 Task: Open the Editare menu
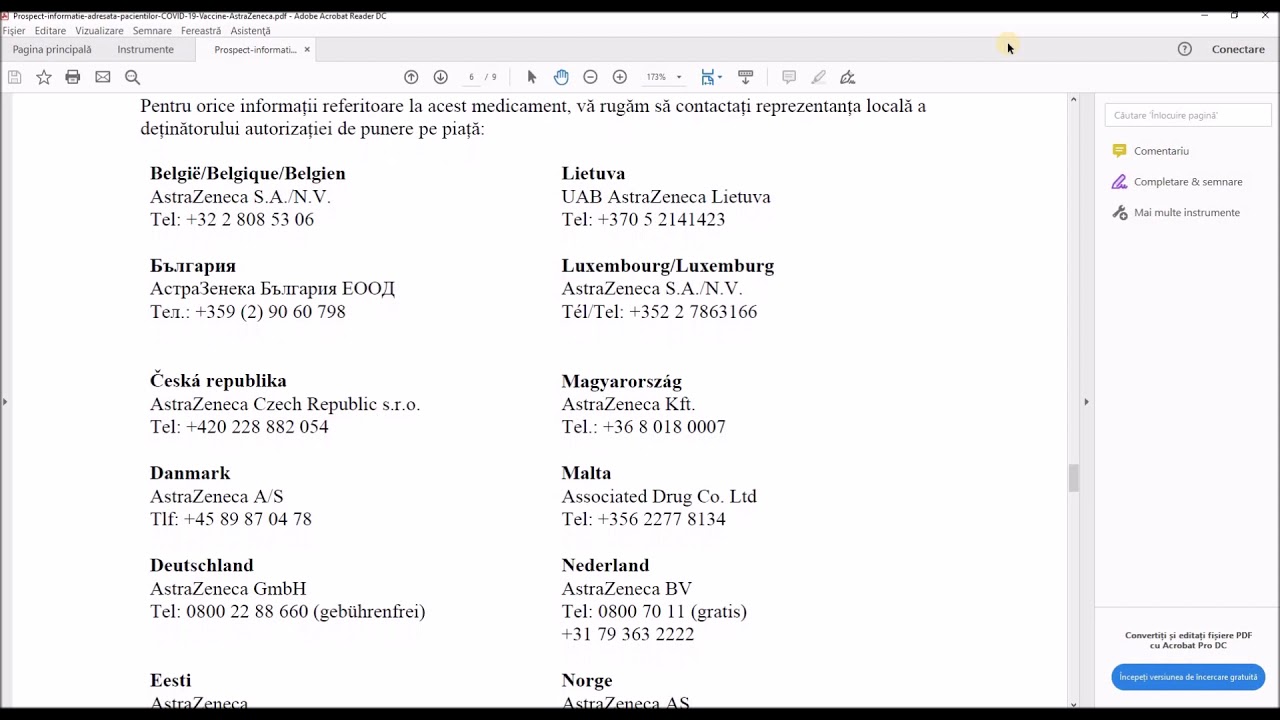click(x=50, y=31)
